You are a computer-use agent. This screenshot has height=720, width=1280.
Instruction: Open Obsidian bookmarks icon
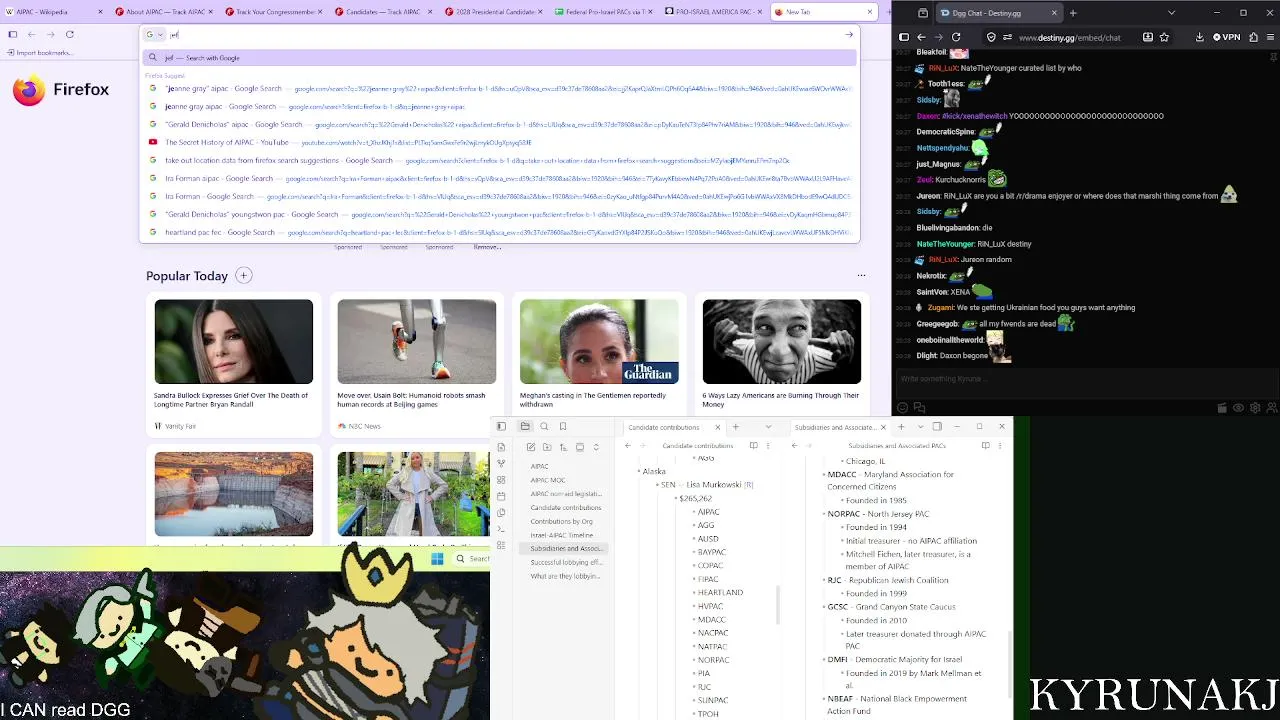click(x=563, y=427)
